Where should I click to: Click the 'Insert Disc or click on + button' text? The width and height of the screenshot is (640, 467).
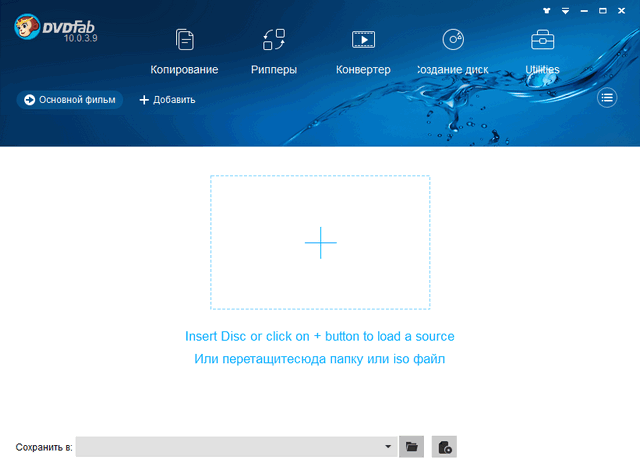[x=320, y=336]
